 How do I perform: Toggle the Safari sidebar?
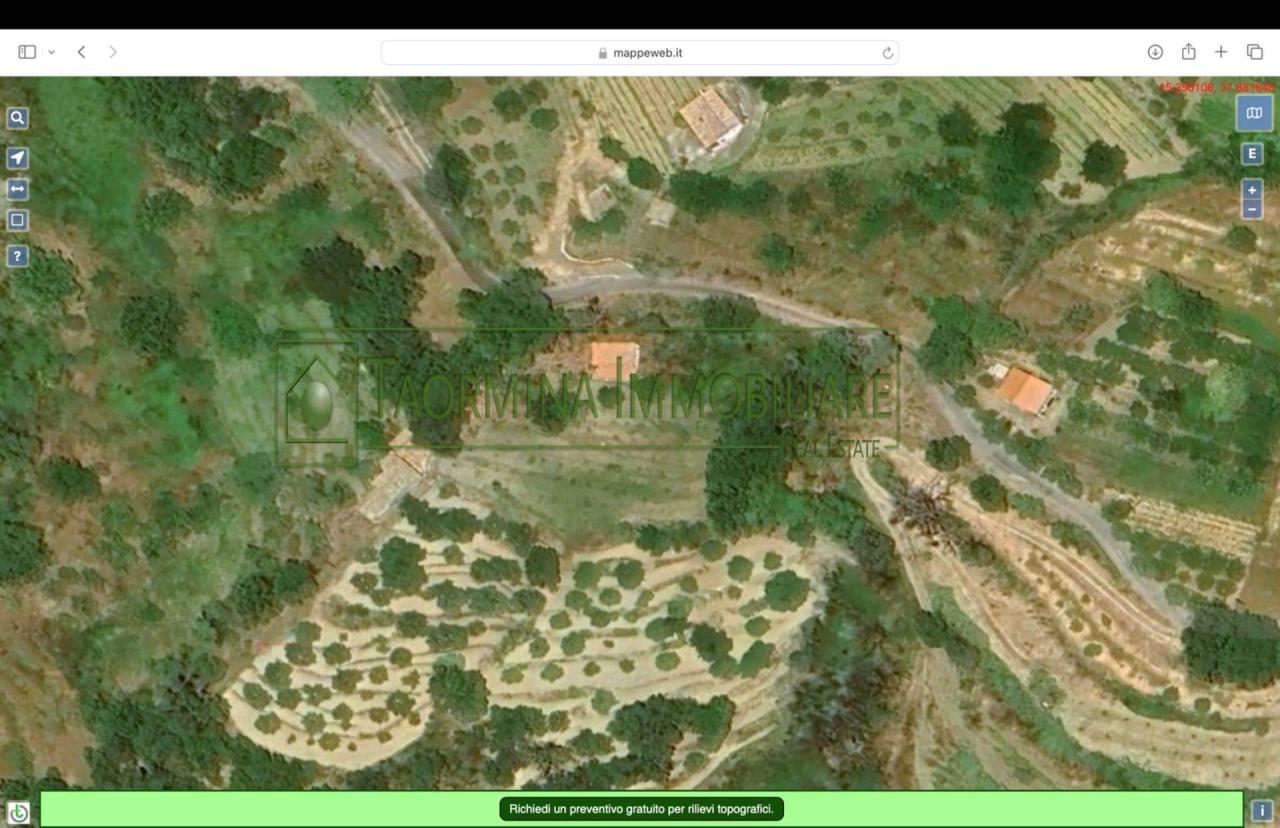[x=26, y=51]
